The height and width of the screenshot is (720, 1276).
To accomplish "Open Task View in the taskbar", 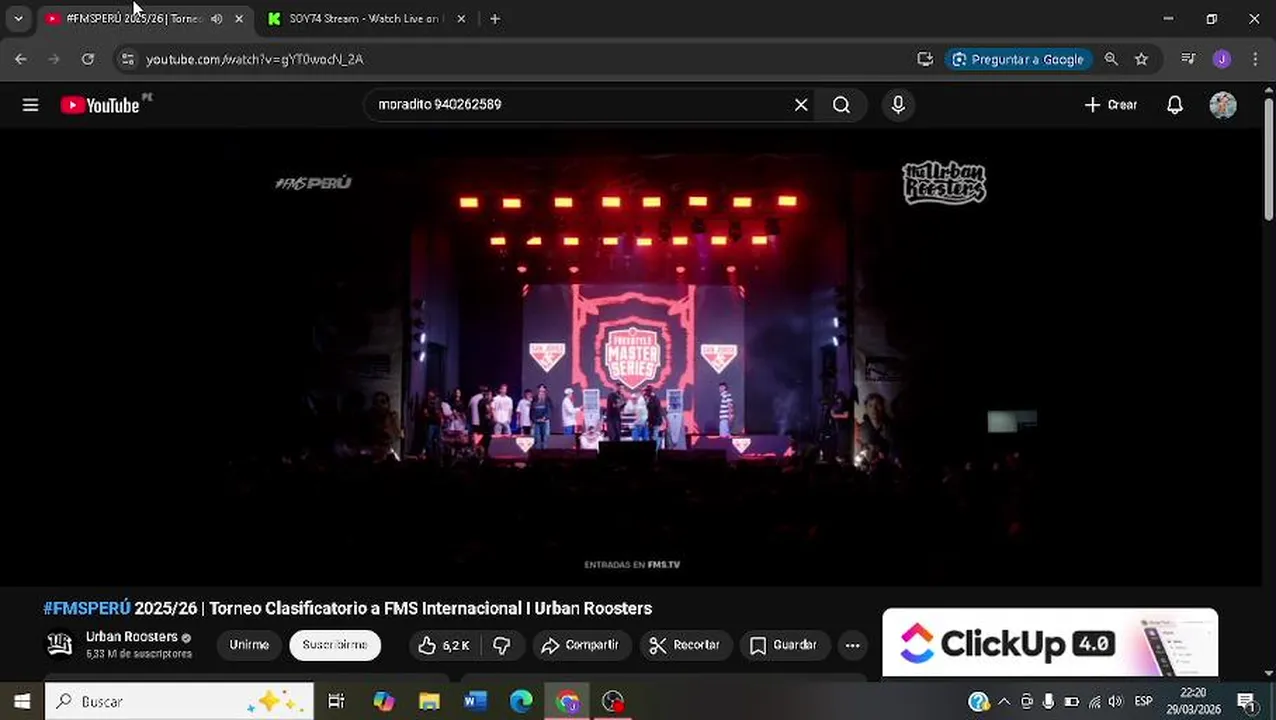I will [336, 701].
